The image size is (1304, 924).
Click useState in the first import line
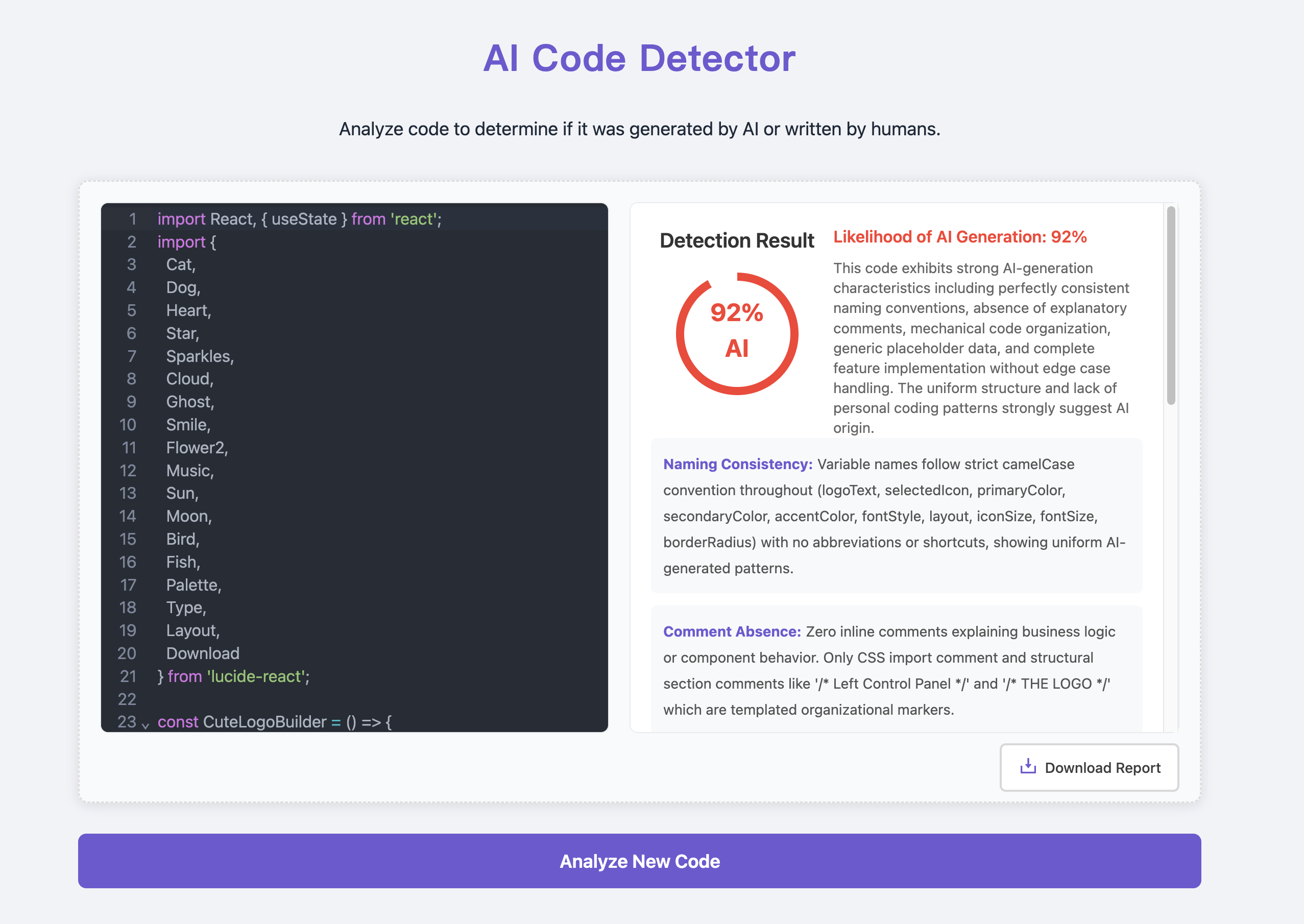pos(304,218)
